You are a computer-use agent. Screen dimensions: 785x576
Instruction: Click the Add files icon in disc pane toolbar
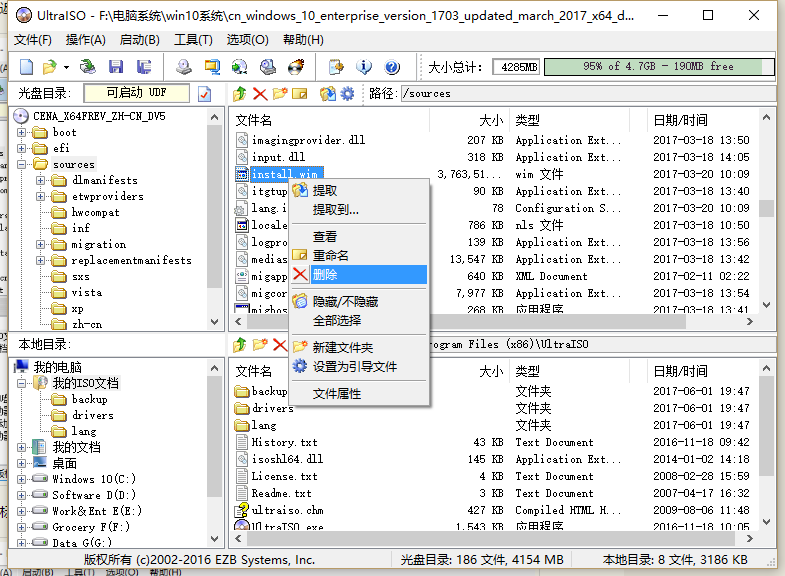click(328, 94)
